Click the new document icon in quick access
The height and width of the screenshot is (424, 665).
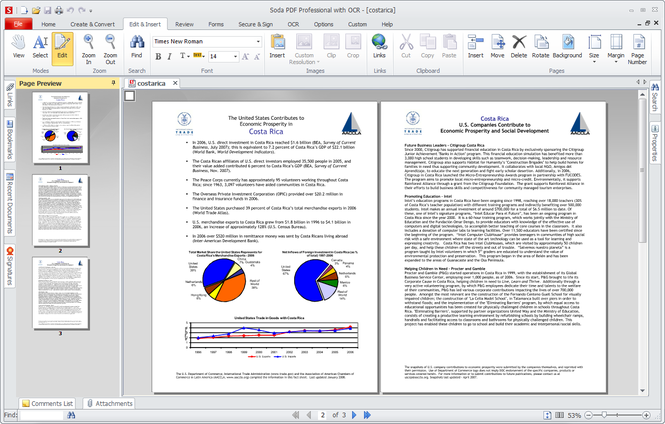tap(24, 10)
